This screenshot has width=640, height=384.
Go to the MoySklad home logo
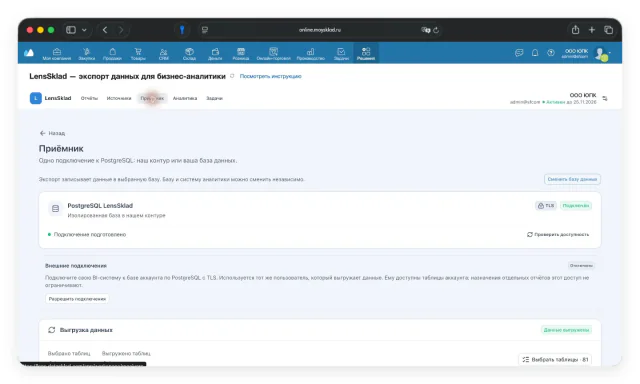click(29, 53)
